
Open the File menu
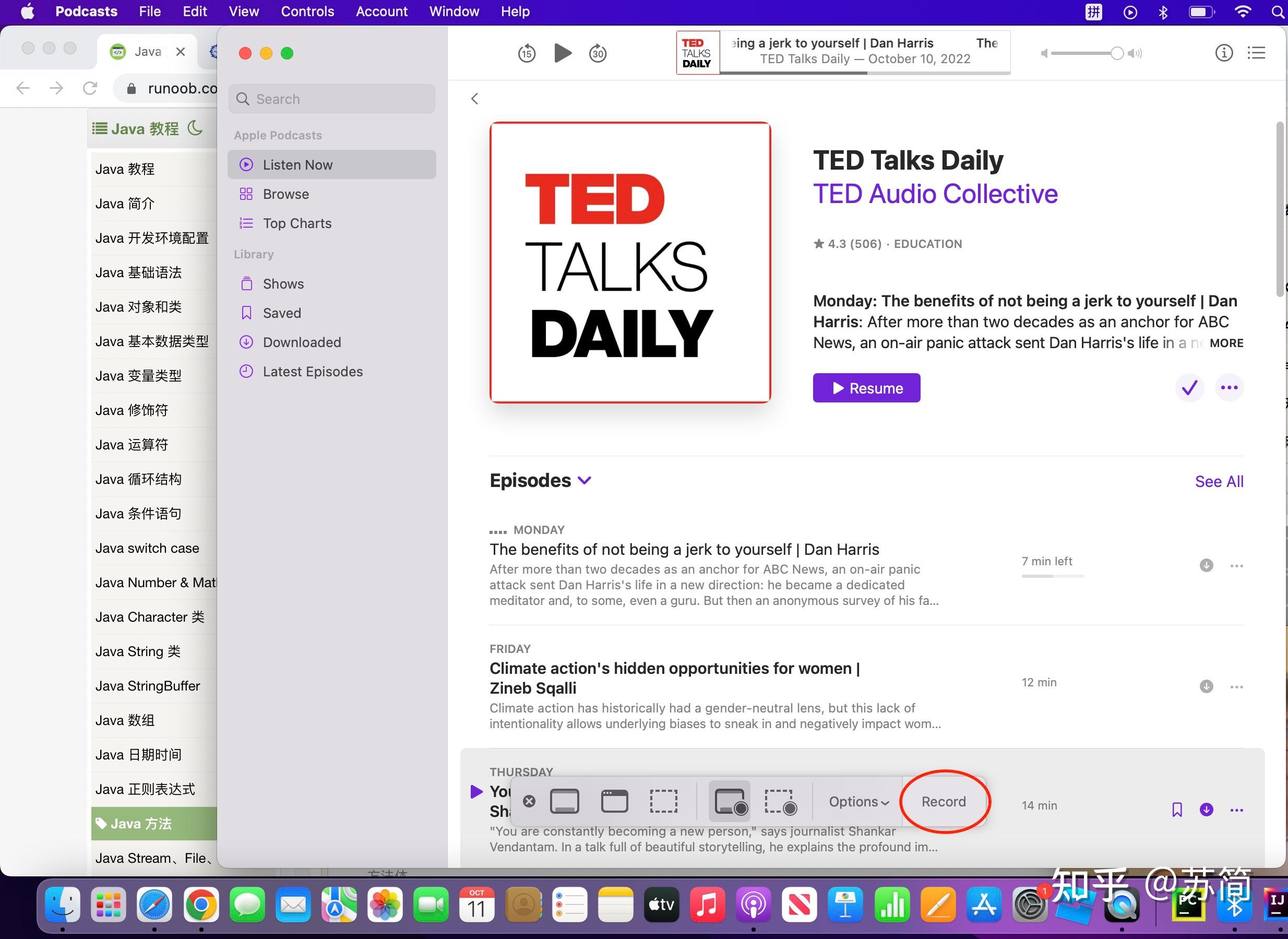[x=150, y=11]
